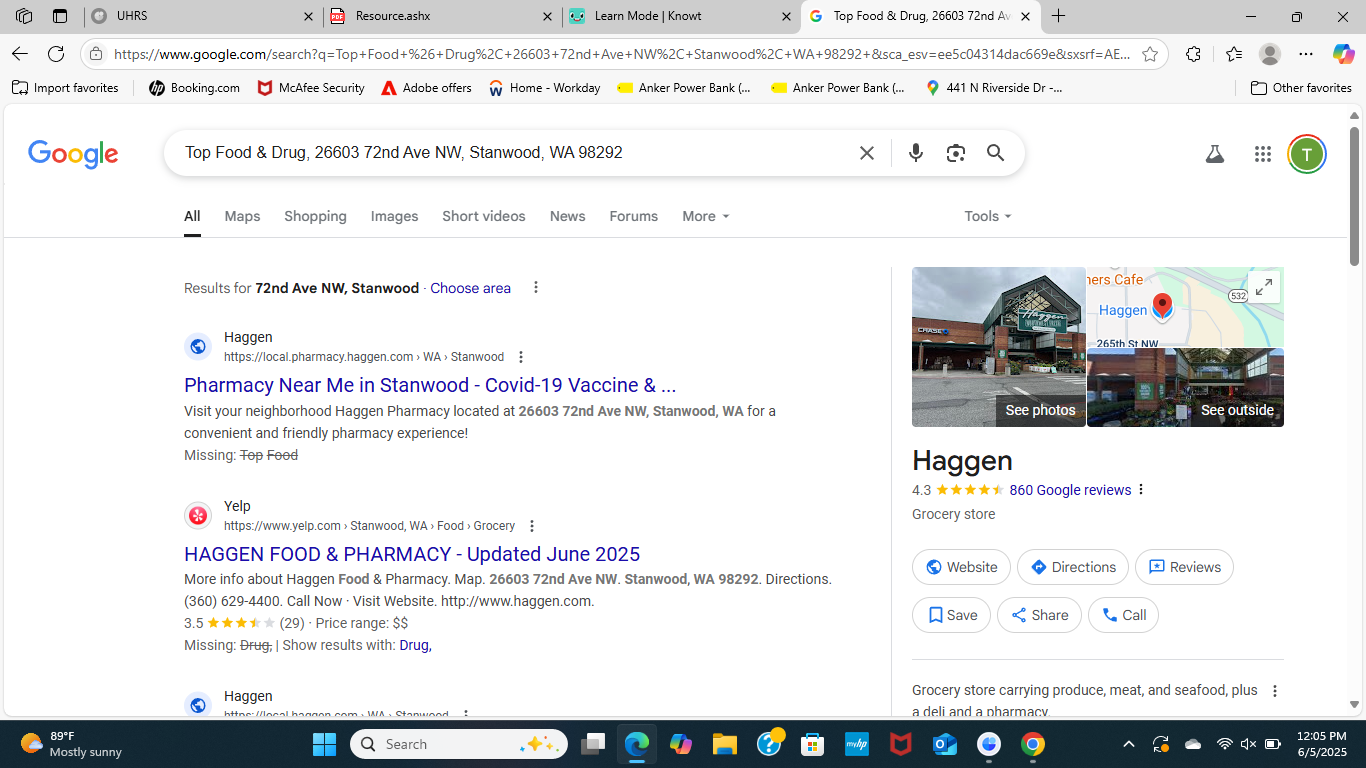Expand the Haggen map view
1366x768 pixels.
(1264, 287)
